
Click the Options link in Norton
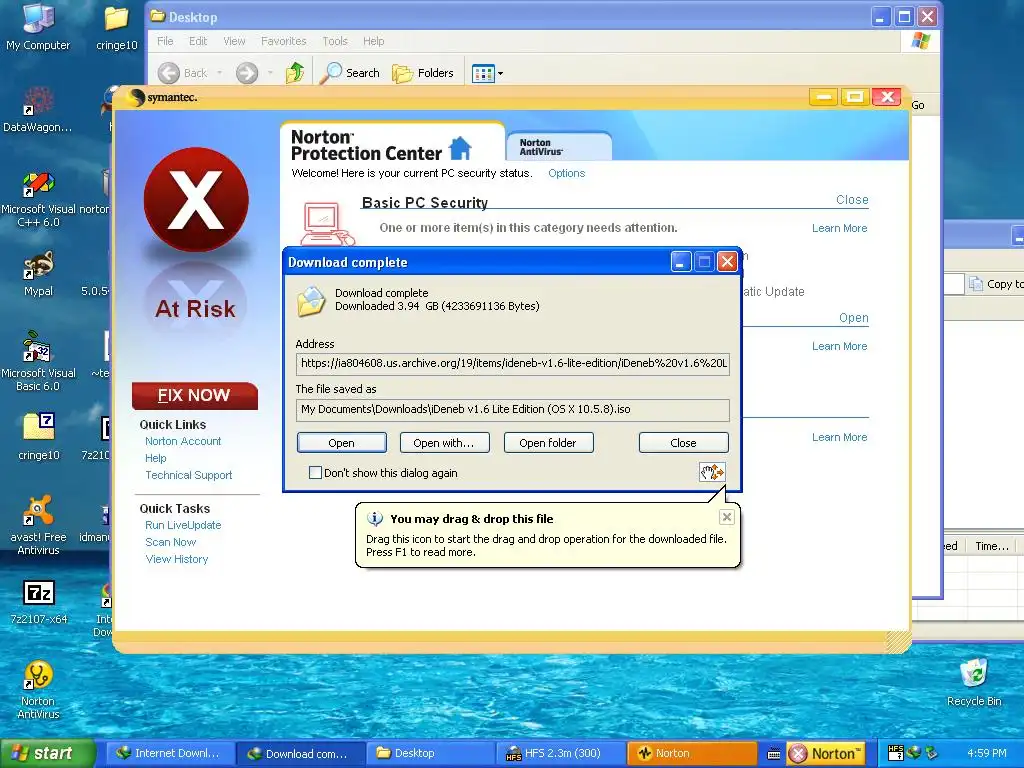[x=566, y=173]
